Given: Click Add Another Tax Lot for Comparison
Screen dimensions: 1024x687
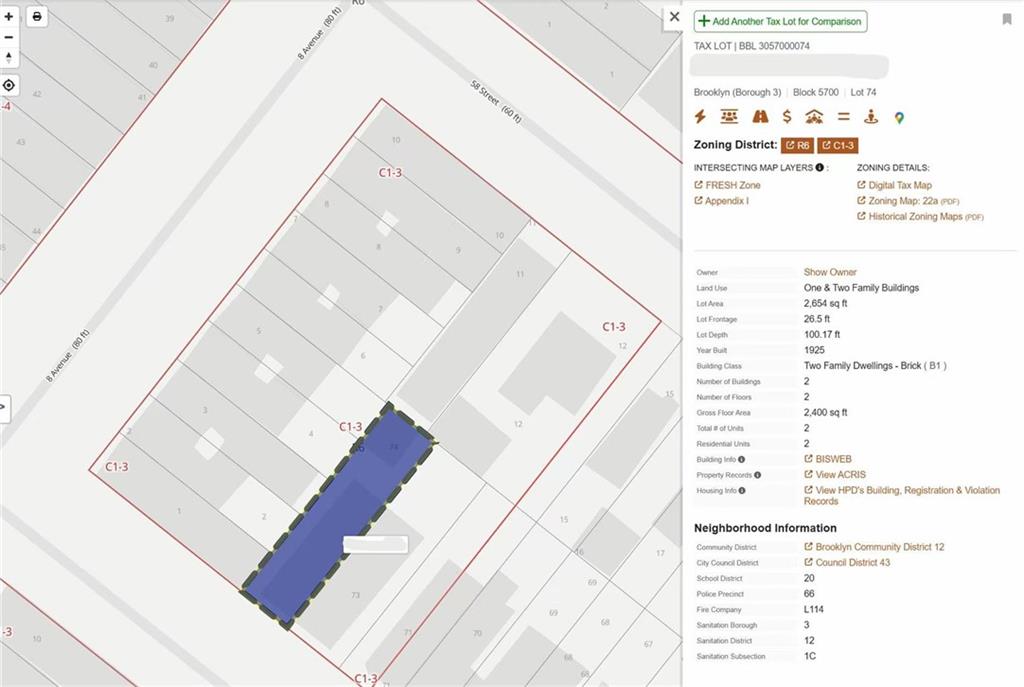Looking at the screenshot, I should tap(780, 22).
